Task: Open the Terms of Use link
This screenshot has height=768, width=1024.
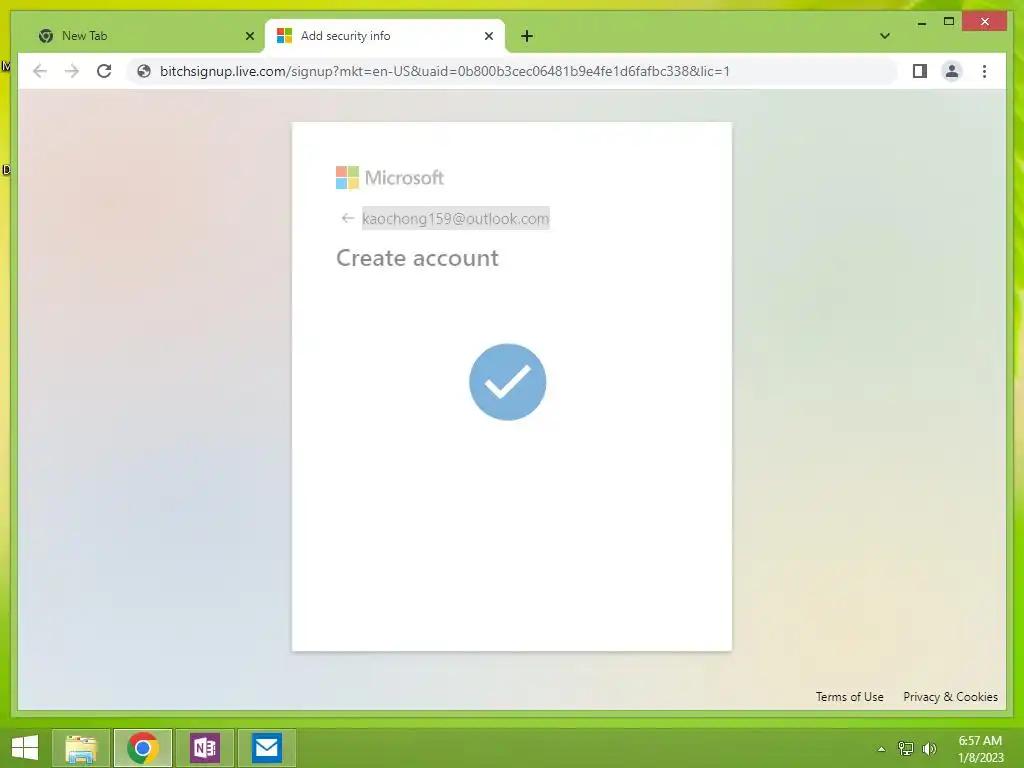Action: (849, 697)
